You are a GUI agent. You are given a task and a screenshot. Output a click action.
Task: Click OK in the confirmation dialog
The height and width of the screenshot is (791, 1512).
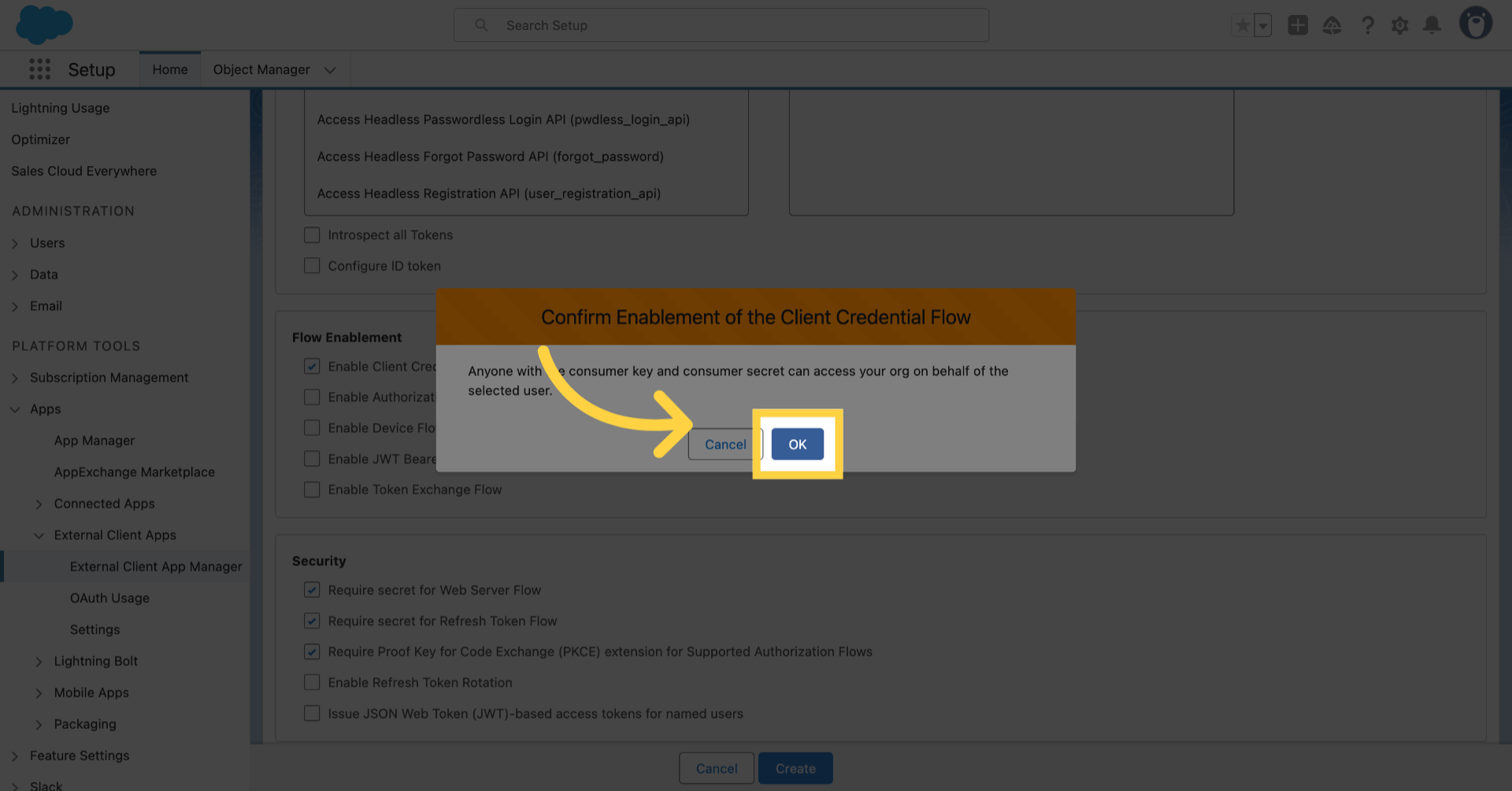[x=798, y=445]
